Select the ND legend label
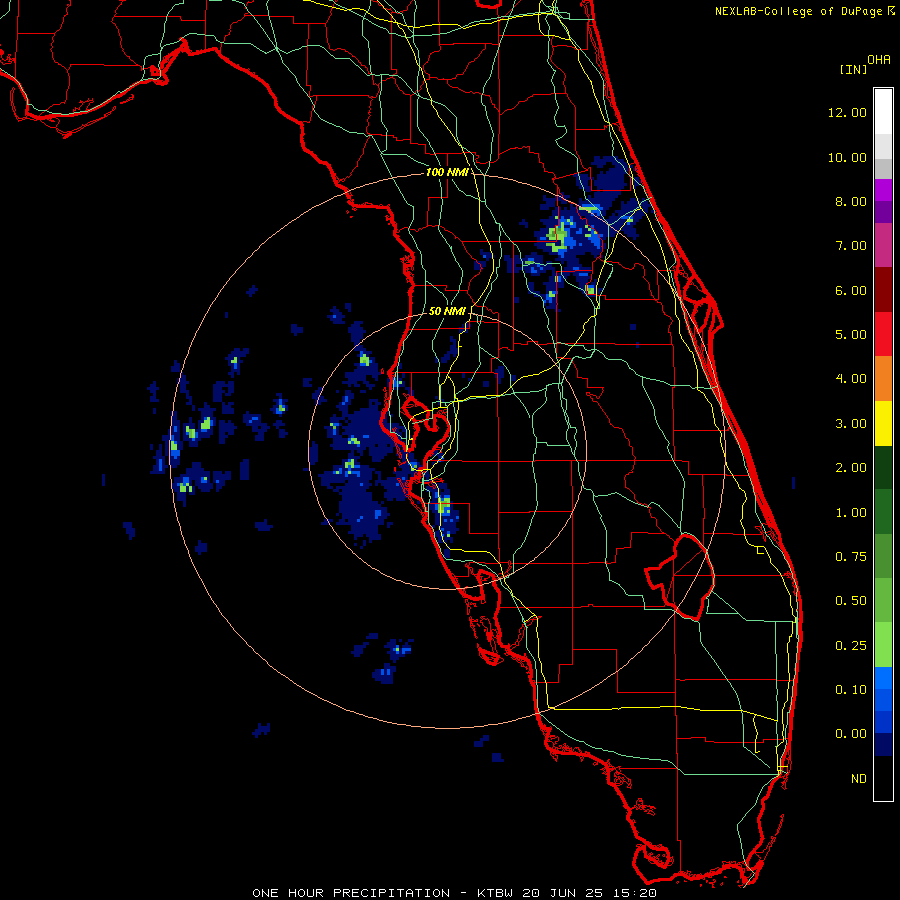Viewport: 900px width, 900px height. (x=859, y=779)
